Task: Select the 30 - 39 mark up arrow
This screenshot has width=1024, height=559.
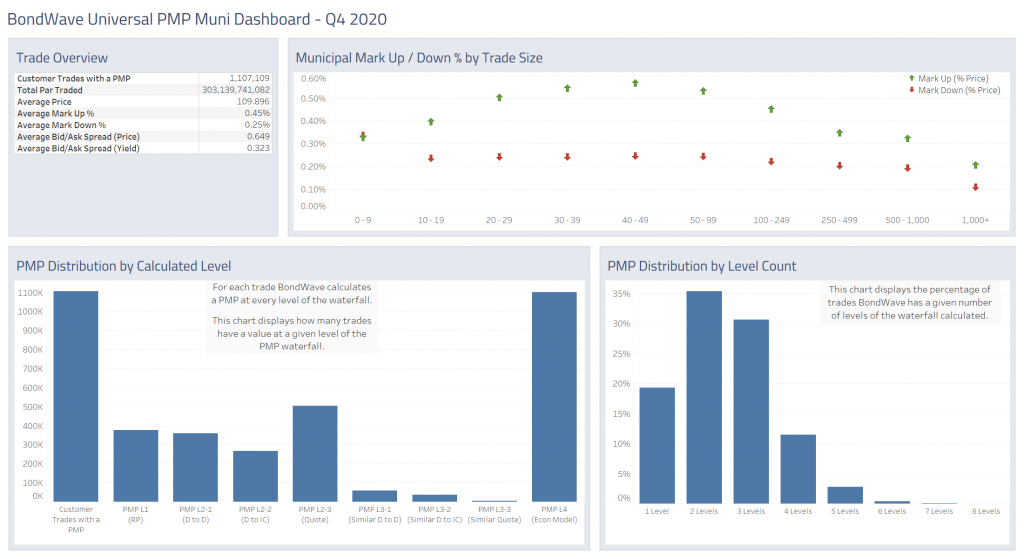Action: (568, 88)
